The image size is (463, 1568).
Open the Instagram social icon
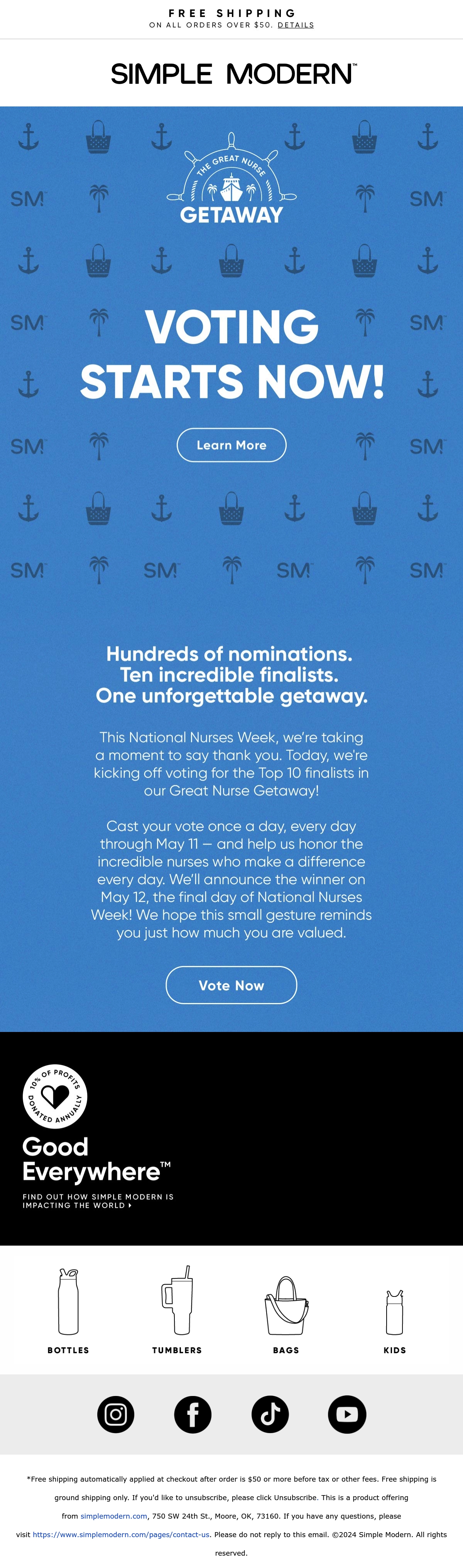point(116,1414)
